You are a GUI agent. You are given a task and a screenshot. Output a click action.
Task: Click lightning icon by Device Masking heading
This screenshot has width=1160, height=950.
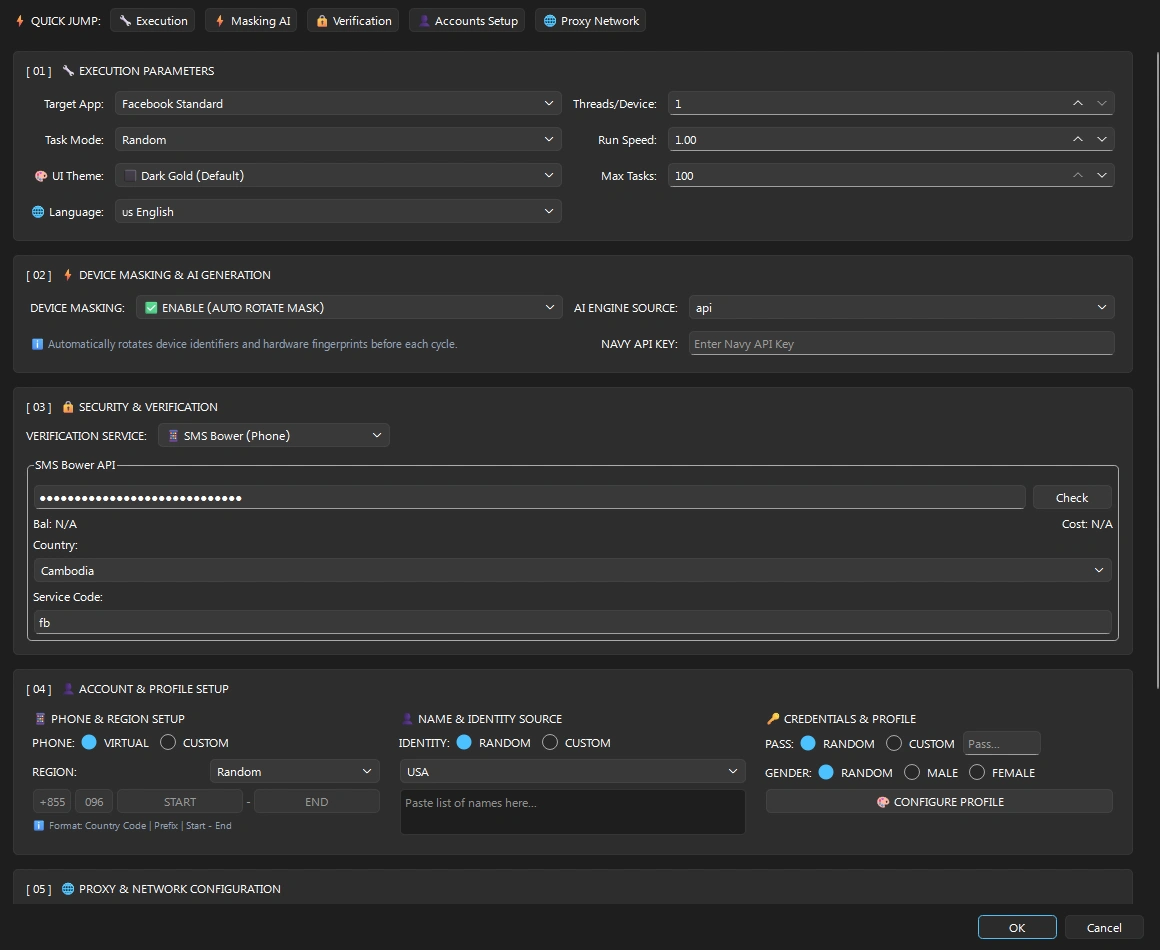point(68,275)
